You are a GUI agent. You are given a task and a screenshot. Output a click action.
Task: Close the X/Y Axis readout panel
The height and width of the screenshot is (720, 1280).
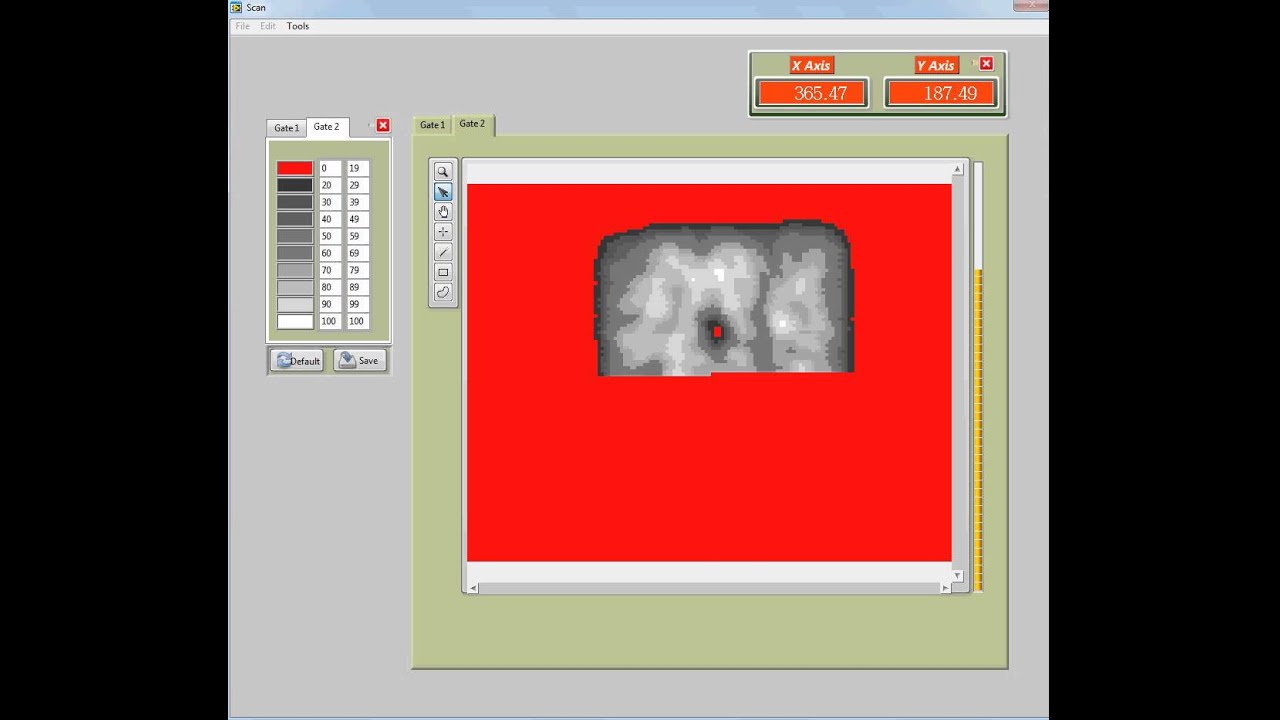(986, 64)
